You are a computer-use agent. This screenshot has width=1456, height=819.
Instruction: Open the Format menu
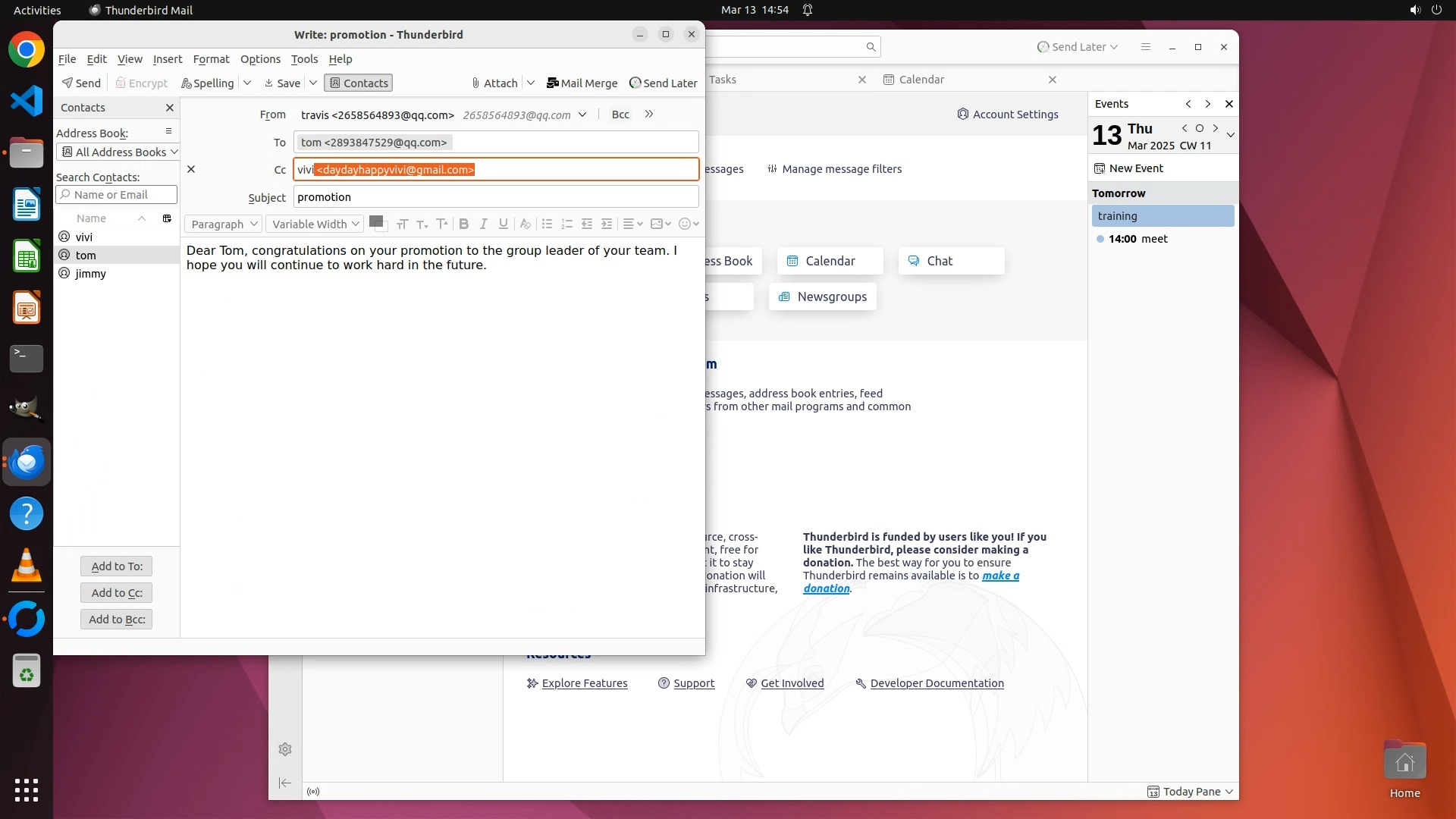coord(211,59)
